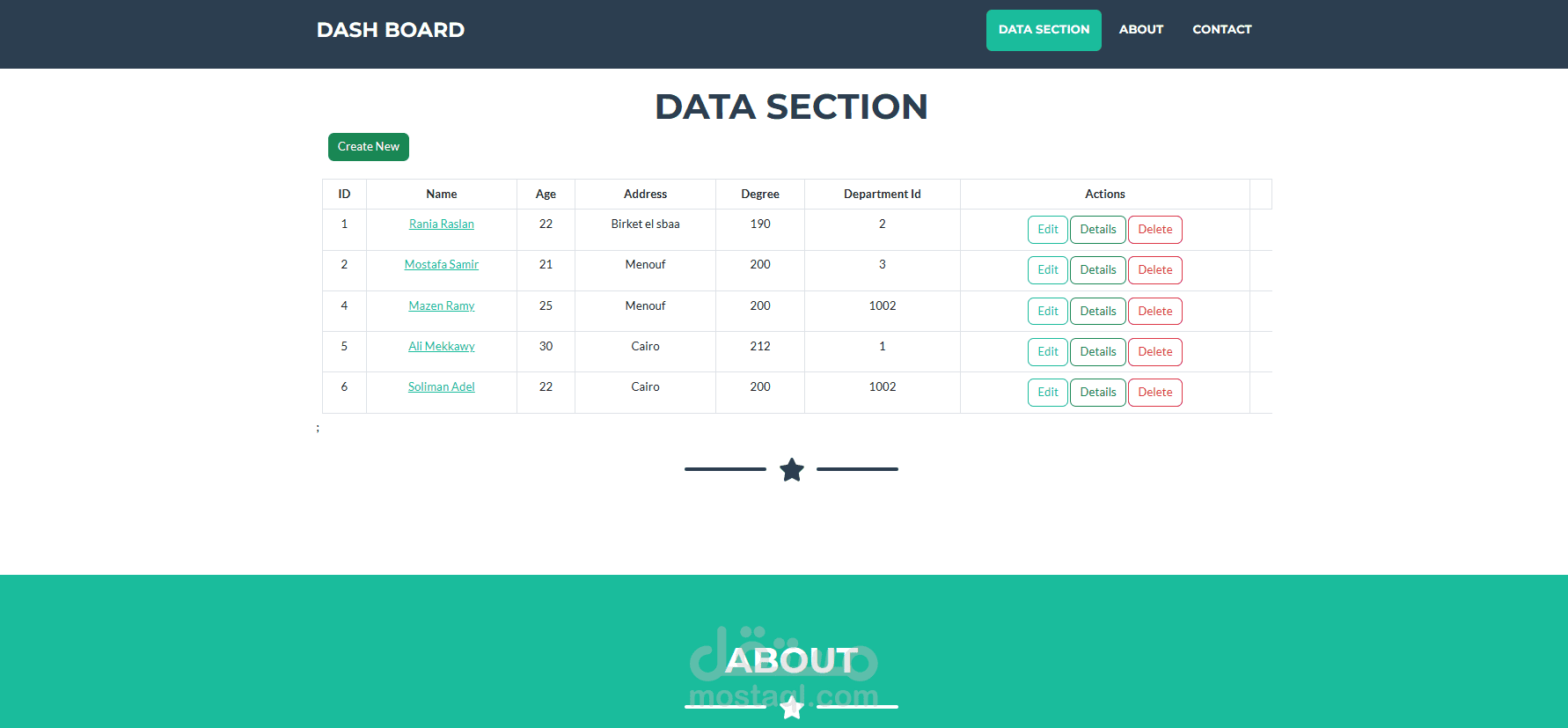
Task: Edit the Mazen Ramy row
Action: click(x=1048, y=312)
